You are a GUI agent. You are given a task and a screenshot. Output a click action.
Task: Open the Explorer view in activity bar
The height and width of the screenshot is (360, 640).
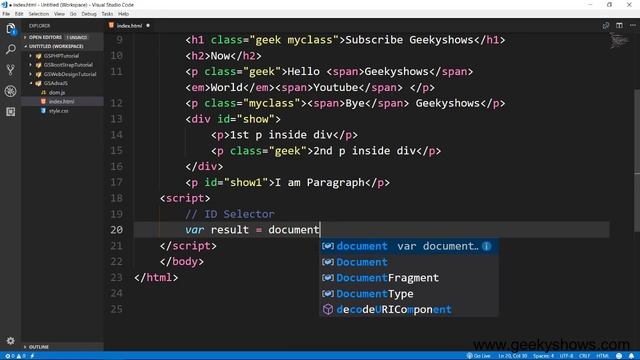(11, 29)
